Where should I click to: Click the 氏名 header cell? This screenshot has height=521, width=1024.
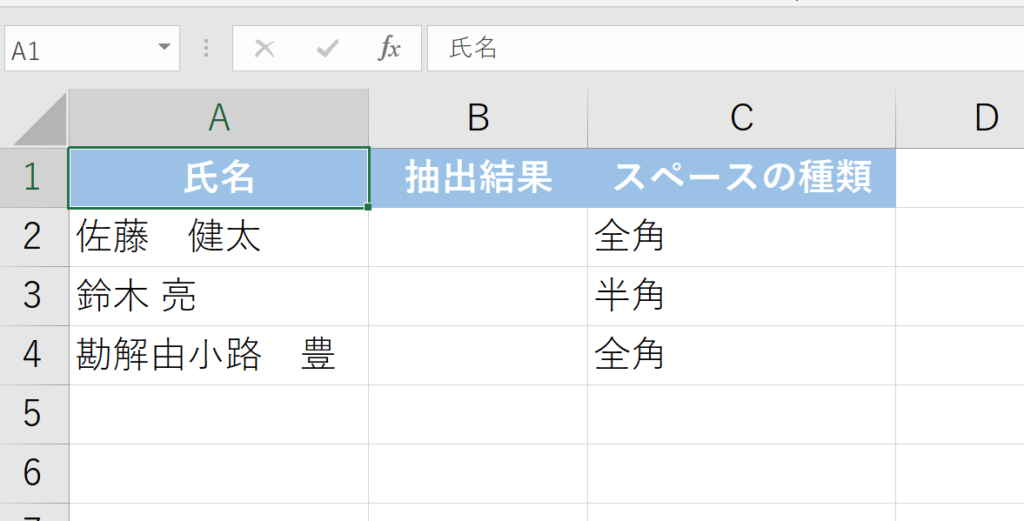pos(219,178)
